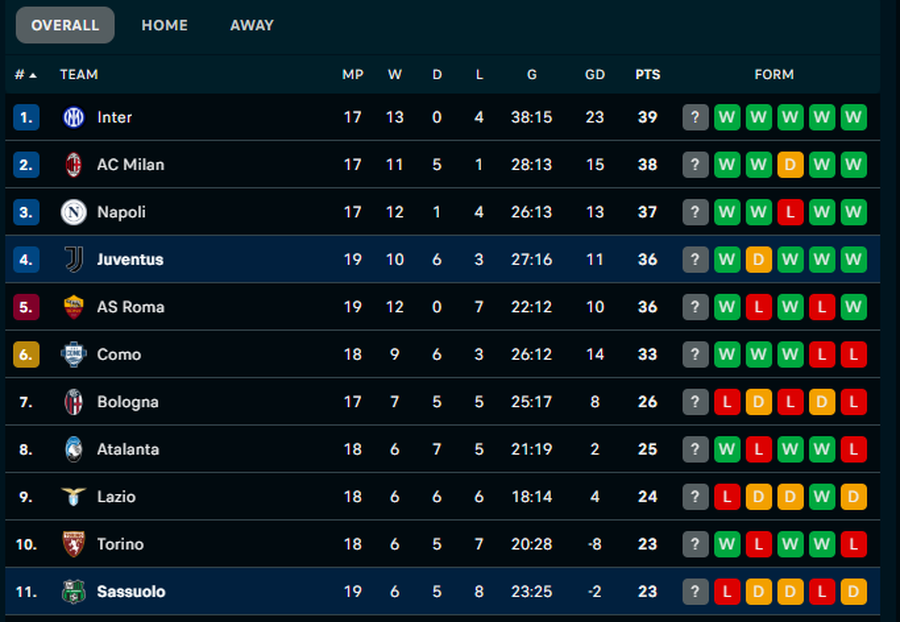Viewport: 900px width, 622px height.
Task: Click Inter's upcoming match question mark badge
Action: click(695, 117)
